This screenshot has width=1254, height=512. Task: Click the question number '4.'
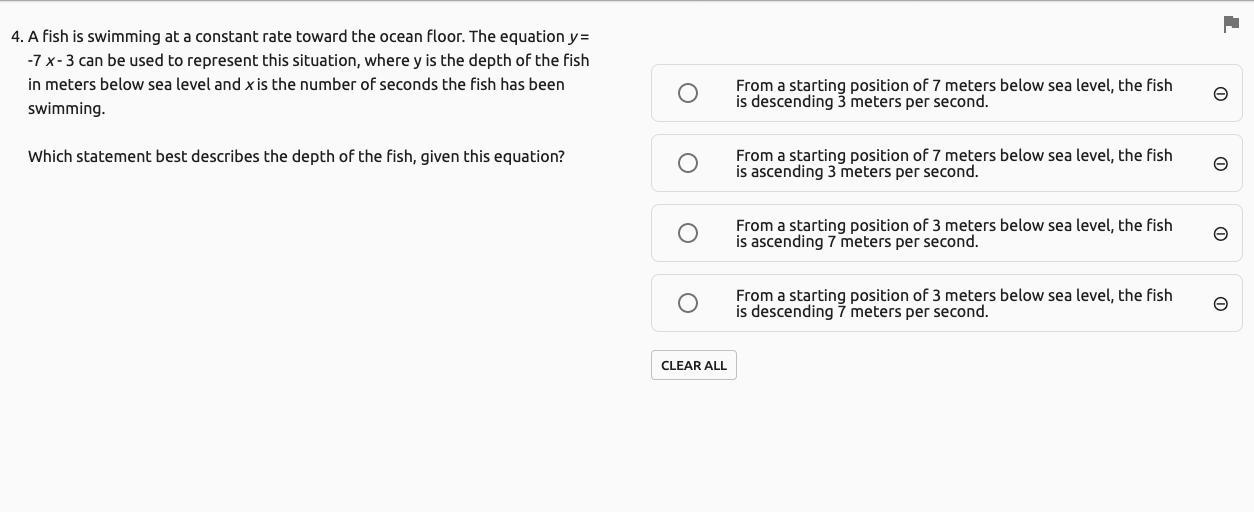click(x=17, y=37)
